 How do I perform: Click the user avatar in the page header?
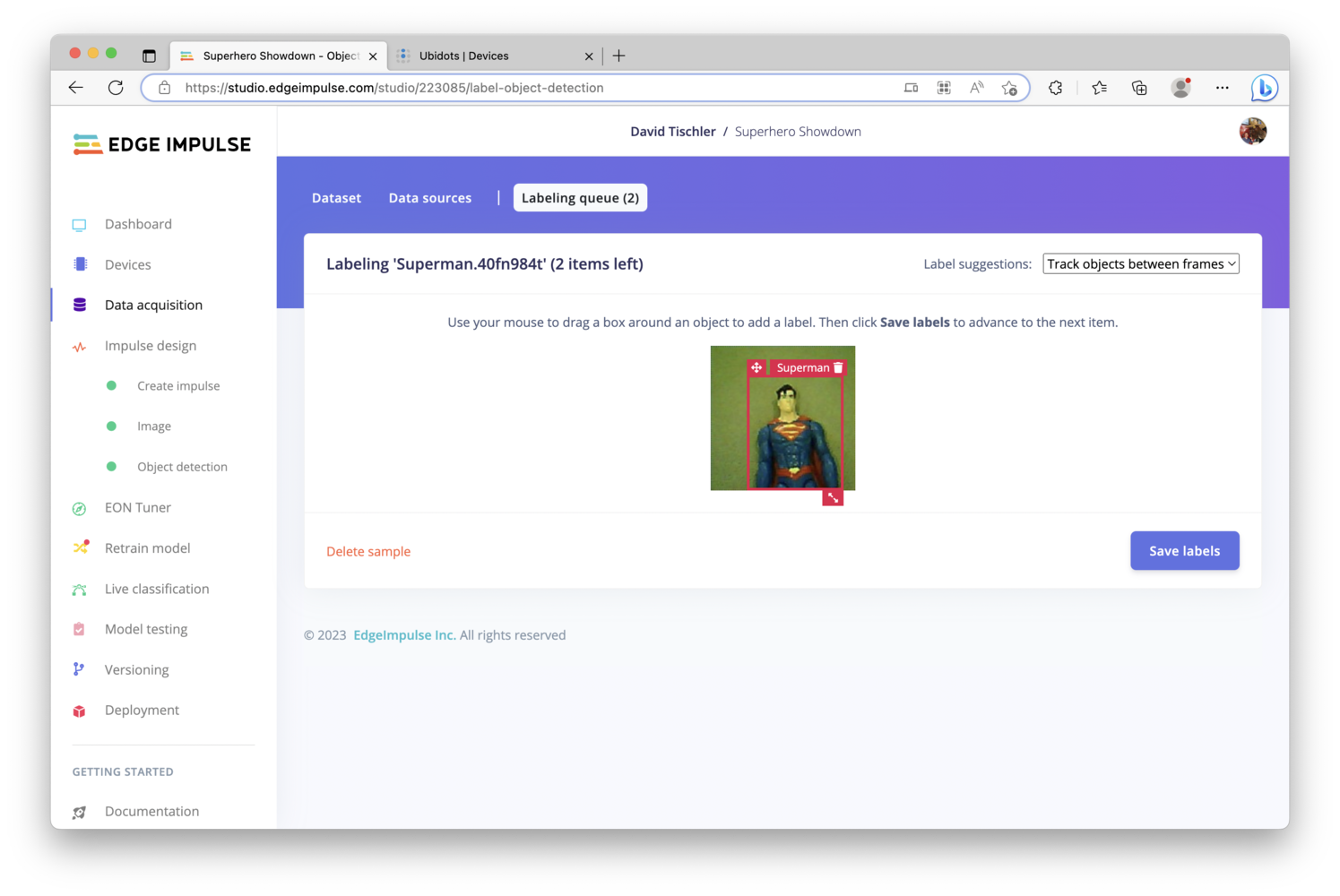(x=1252, y=132)
